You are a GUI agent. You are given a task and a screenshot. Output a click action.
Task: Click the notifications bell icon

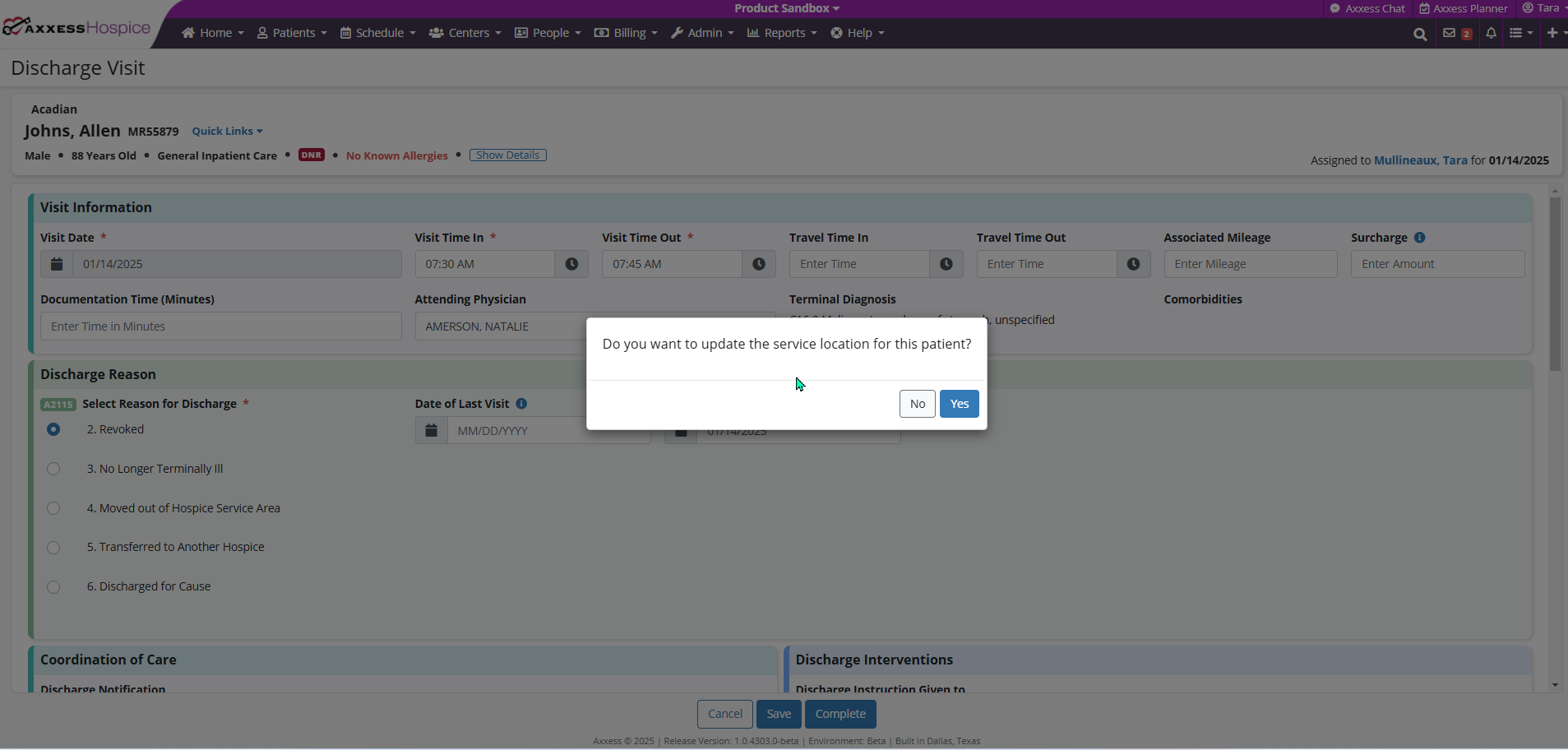pyautogui.click(x=1491, y=33)
